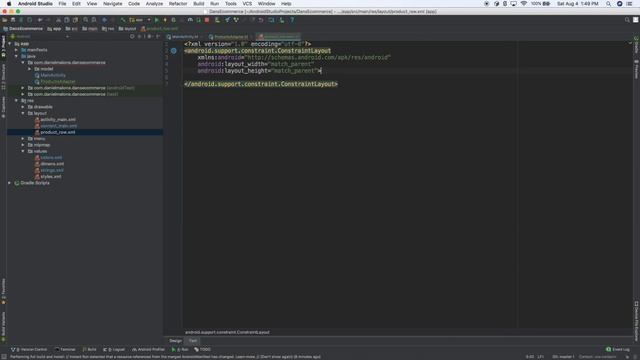The height and width of the screenshot is (360, 640).
Task: Collapse the res folder
Action: 16,100
